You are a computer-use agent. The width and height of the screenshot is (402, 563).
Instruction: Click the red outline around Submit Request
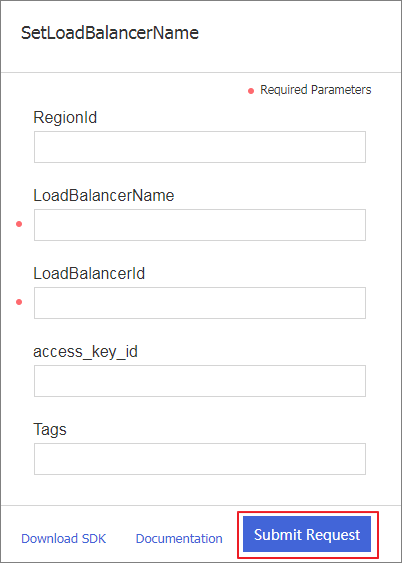click(308, 512)
